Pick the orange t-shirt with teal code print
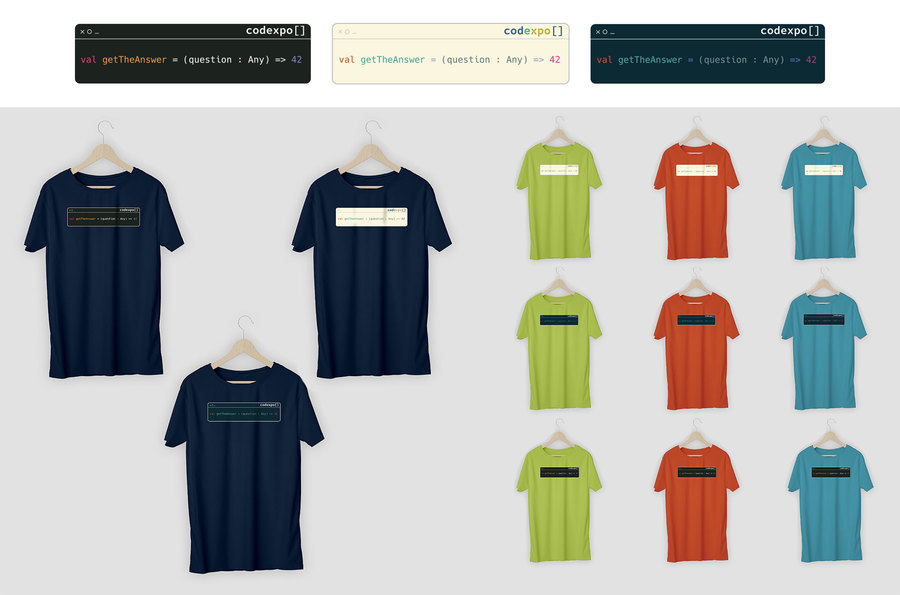 [x=696, y=351]
